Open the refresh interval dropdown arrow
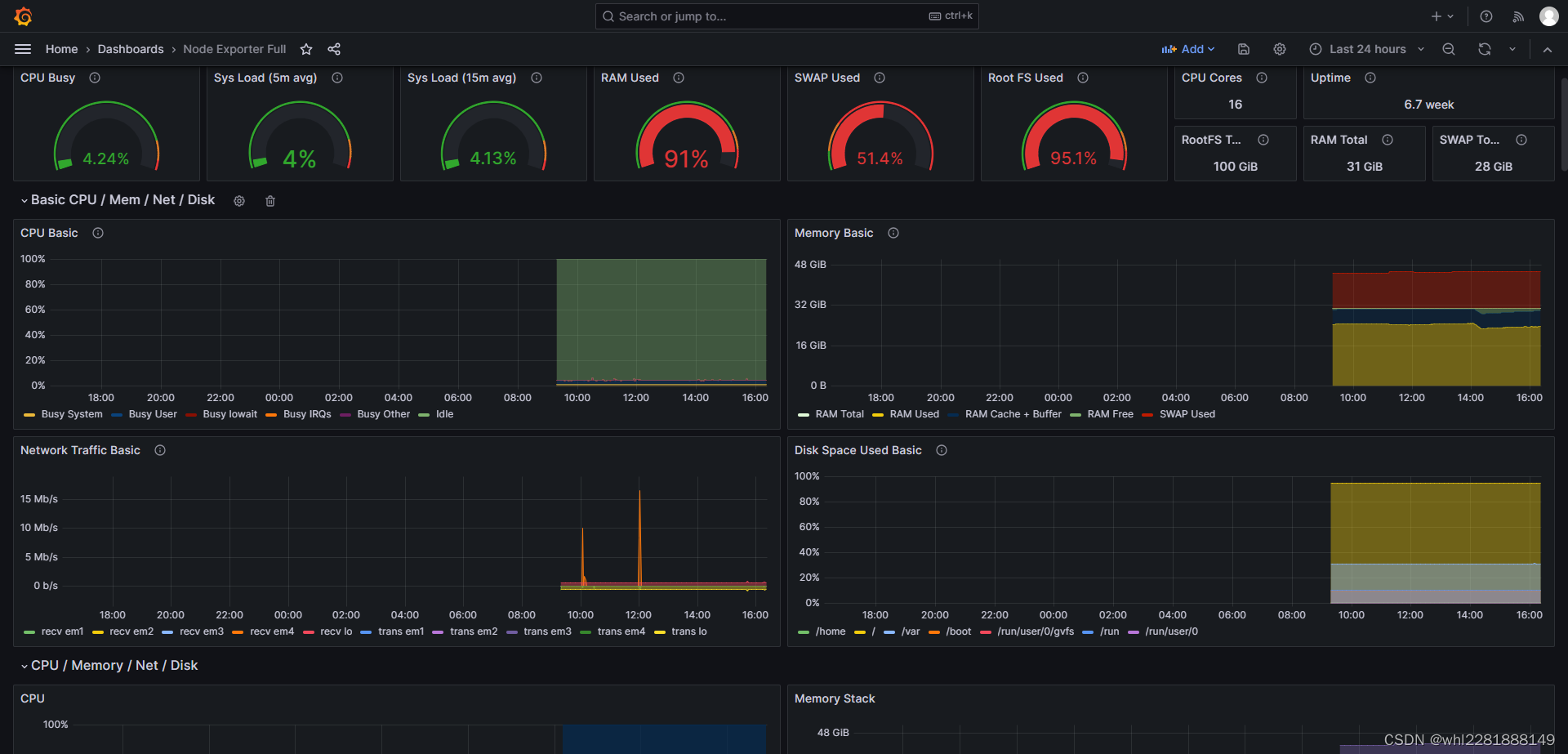Screen dimensions: 1568x754 point(1512,49)
